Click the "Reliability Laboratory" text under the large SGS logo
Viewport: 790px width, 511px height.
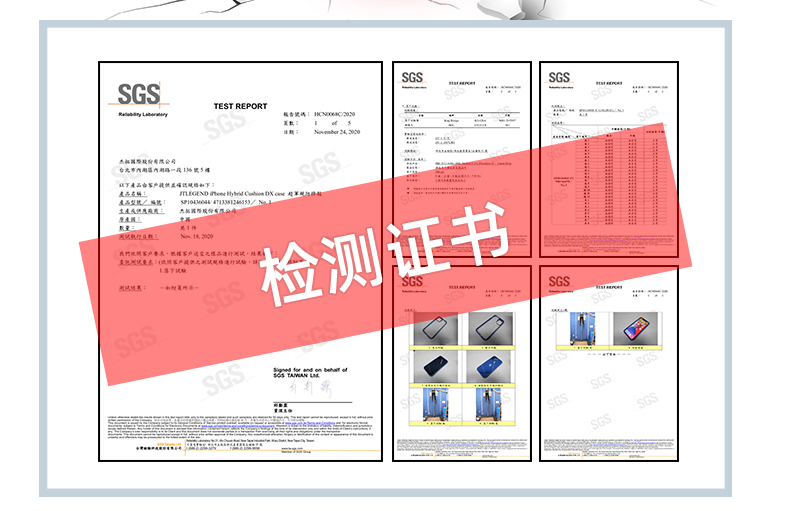(143, 114)
